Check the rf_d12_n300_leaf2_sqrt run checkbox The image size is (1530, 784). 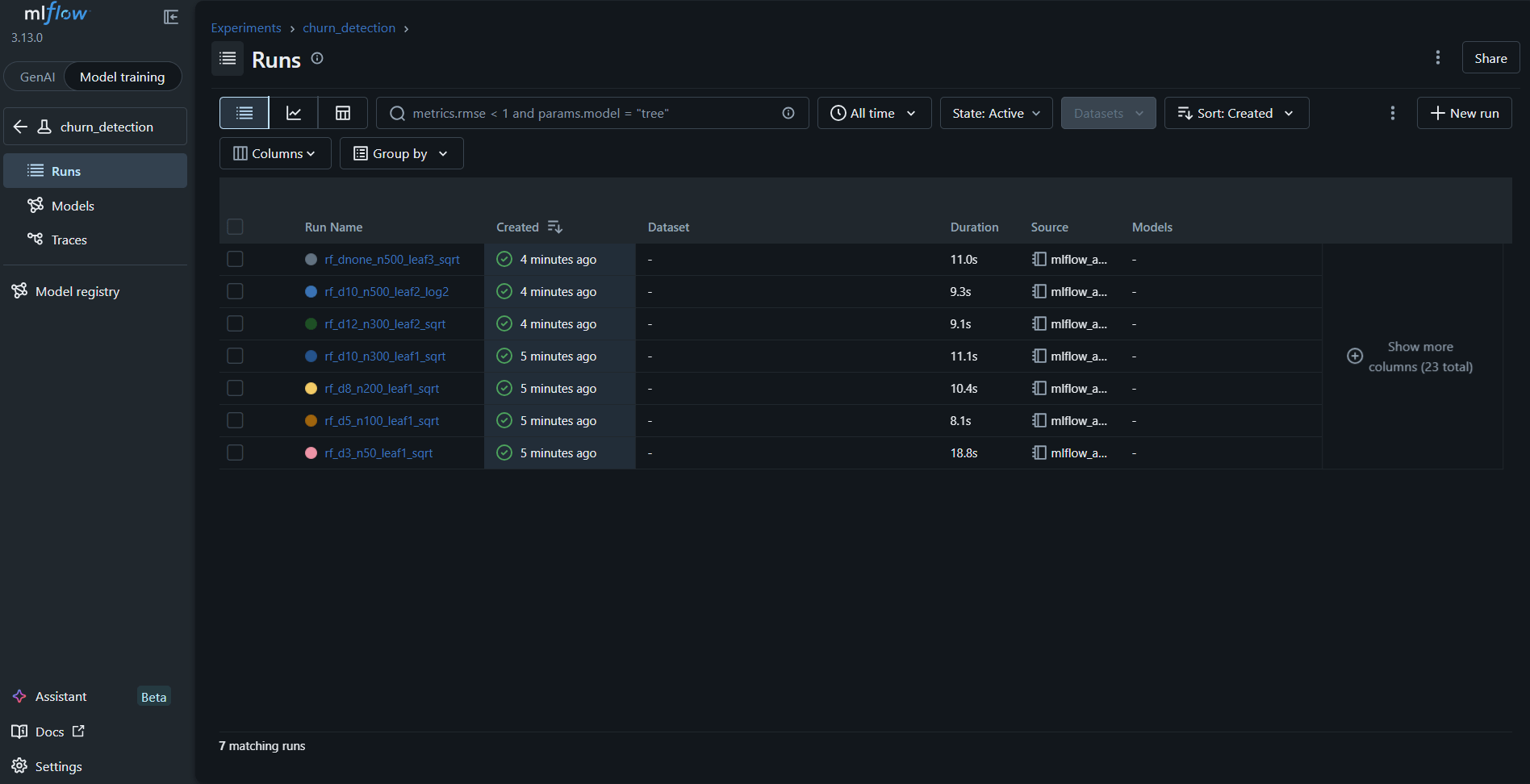235,323
